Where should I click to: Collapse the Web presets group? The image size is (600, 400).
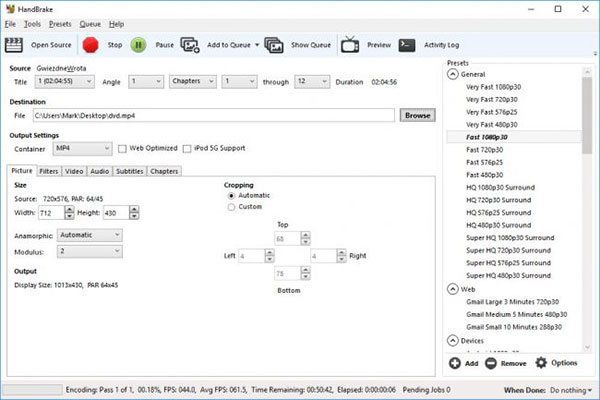coord(453,289)
